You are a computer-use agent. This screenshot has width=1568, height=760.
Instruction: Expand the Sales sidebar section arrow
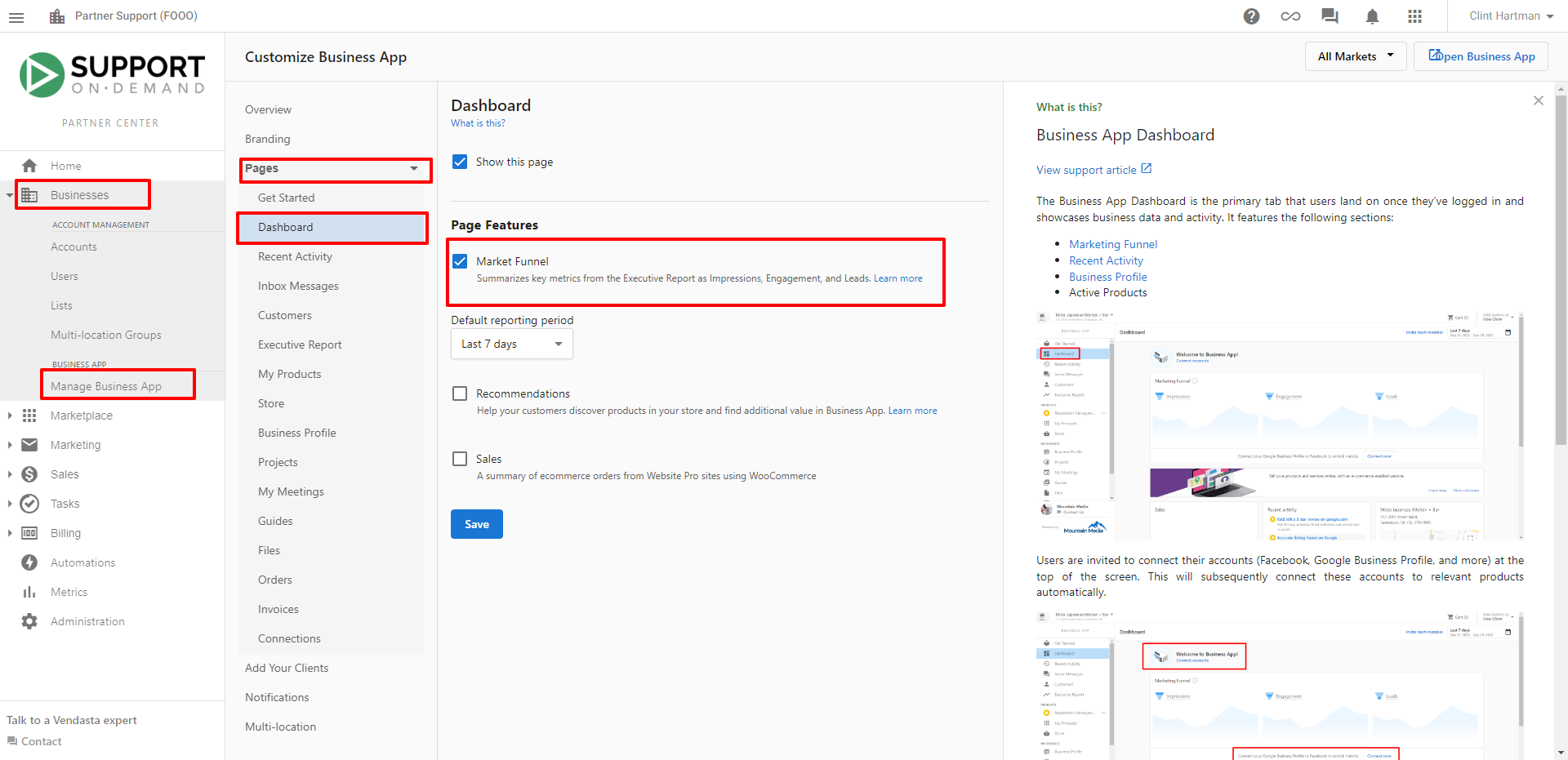click(10, 474)
